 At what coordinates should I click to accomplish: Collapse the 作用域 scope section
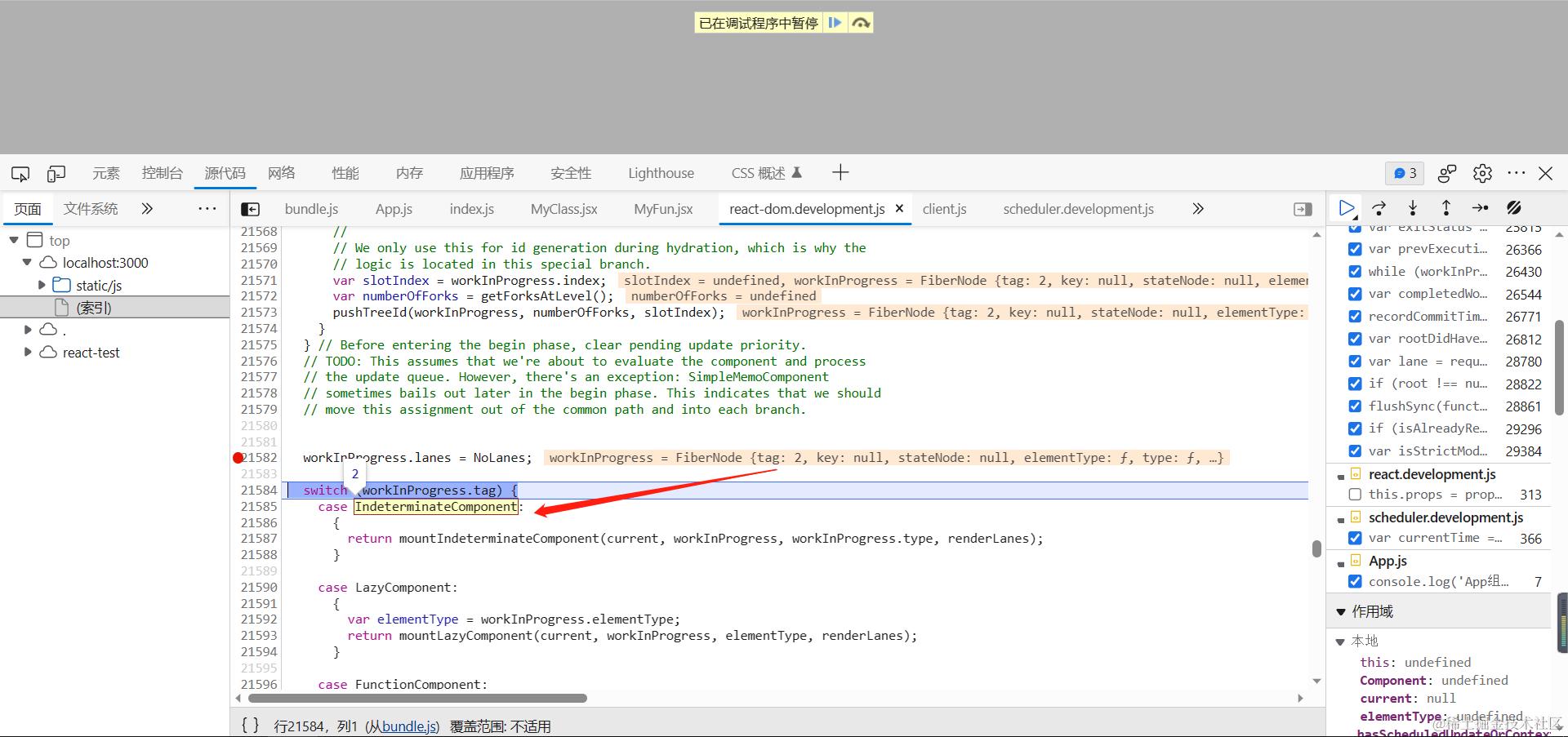coord(1341,611)
